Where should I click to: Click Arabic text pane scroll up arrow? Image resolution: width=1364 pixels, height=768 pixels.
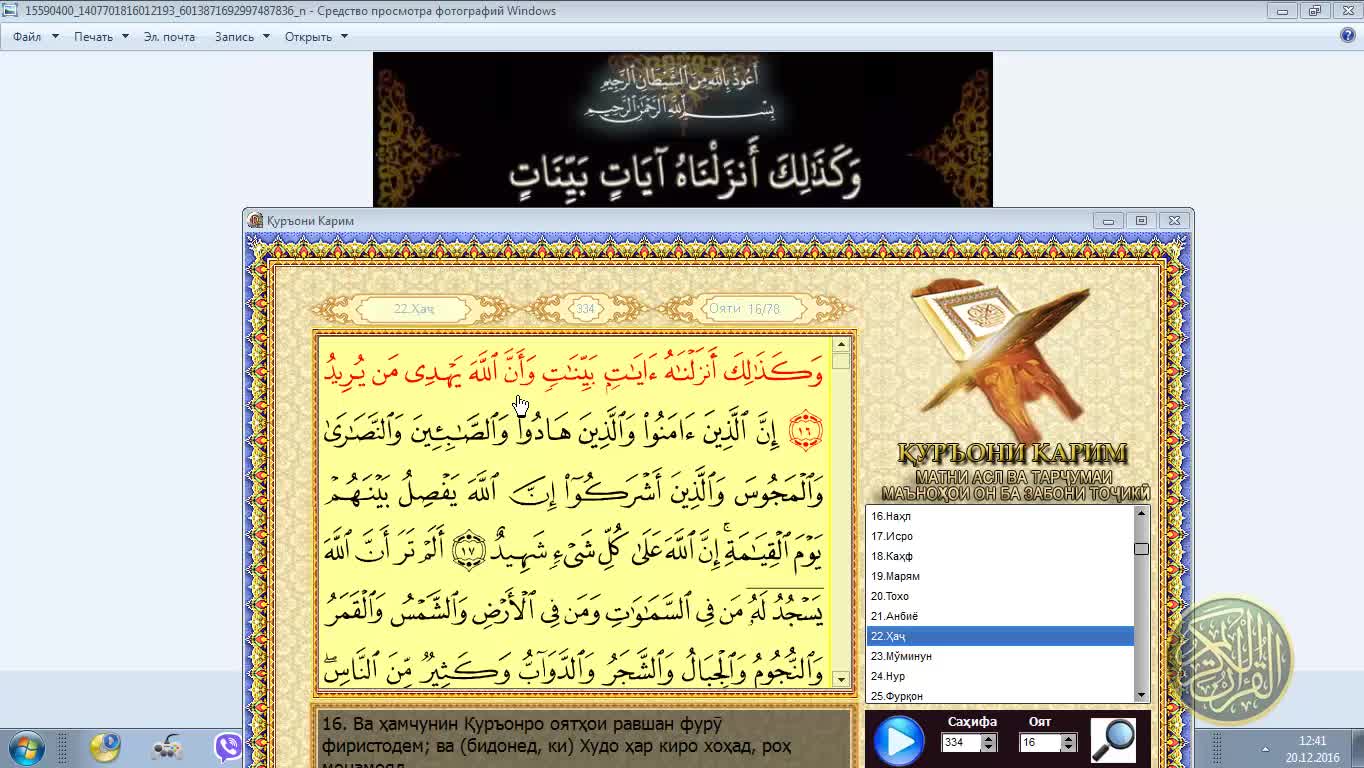click(840, 345)
